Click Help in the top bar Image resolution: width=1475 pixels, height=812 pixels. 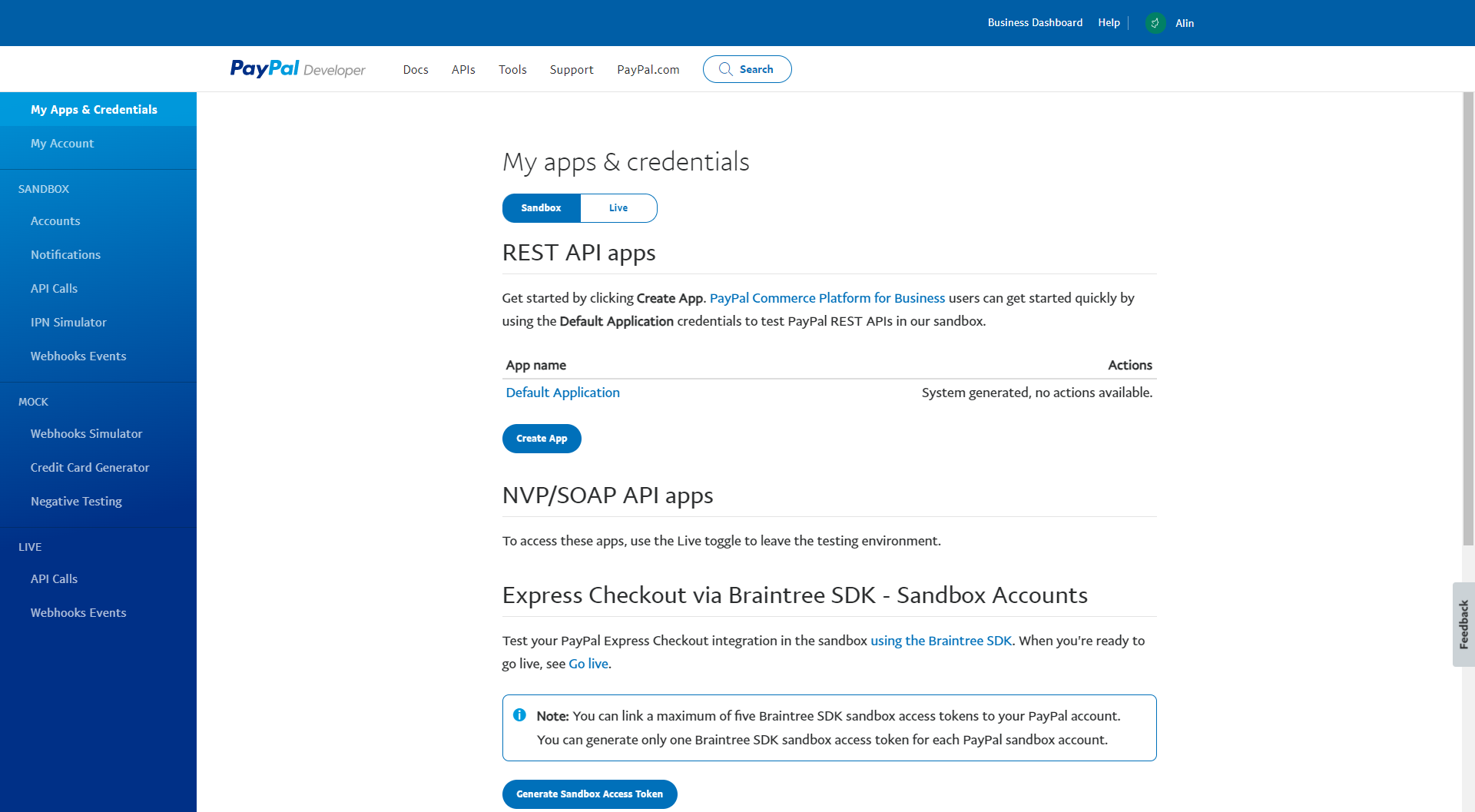point(1109,22)
